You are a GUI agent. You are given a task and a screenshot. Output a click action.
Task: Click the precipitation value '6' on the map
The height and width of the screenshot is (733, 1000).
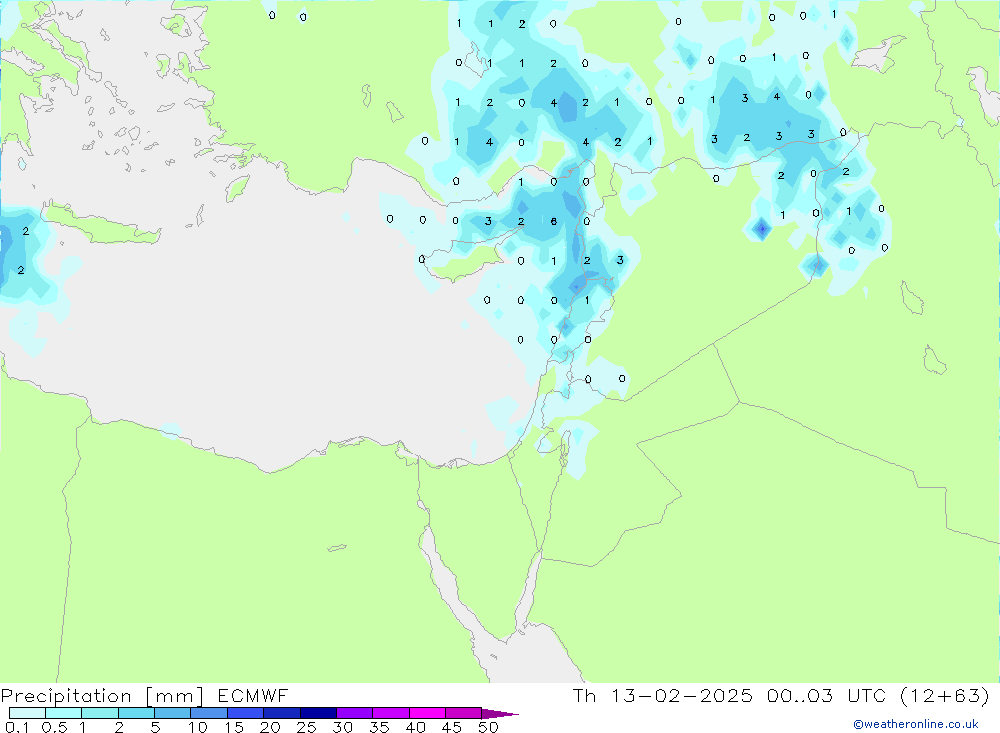[554, 221]
